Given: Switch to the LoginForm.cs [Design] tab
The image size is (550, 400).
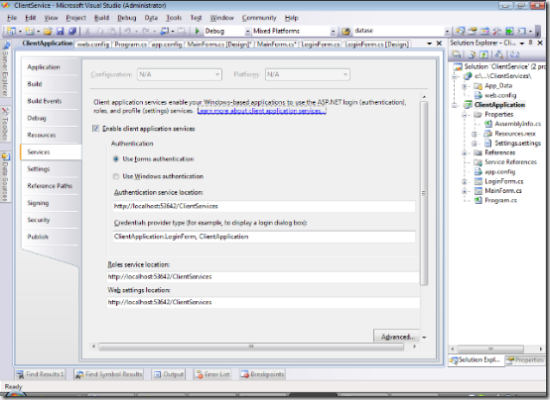Looking at the screenshot, I should [377, 44].
